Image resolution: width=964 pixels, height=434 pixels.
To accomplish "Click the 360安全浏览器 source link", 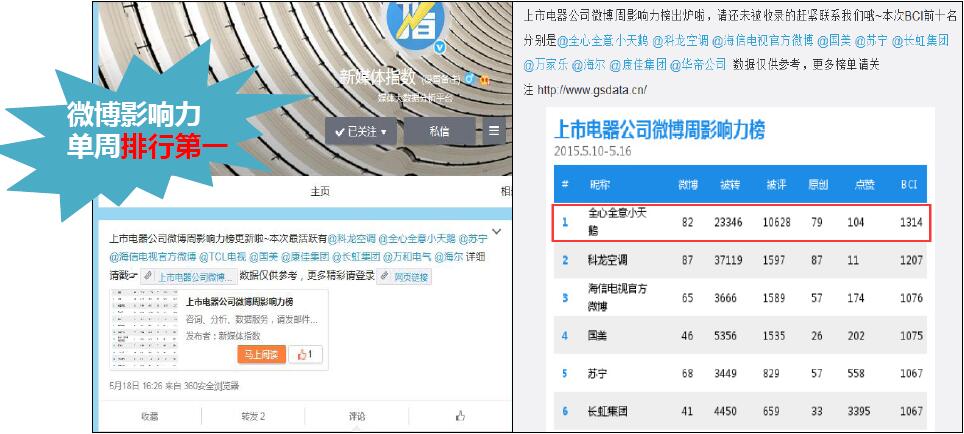I will (x=211, y=386).
